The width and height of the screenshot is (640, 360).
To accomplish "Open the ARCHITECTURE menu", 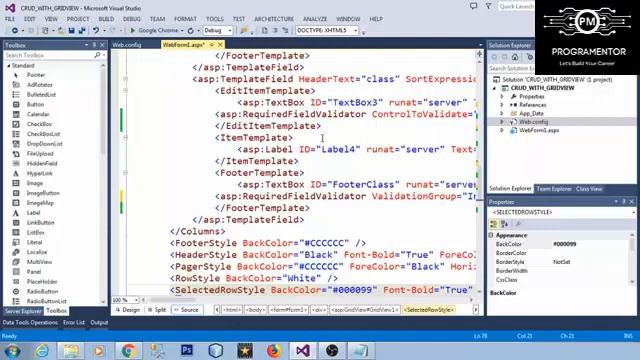I will coord(274,19).
